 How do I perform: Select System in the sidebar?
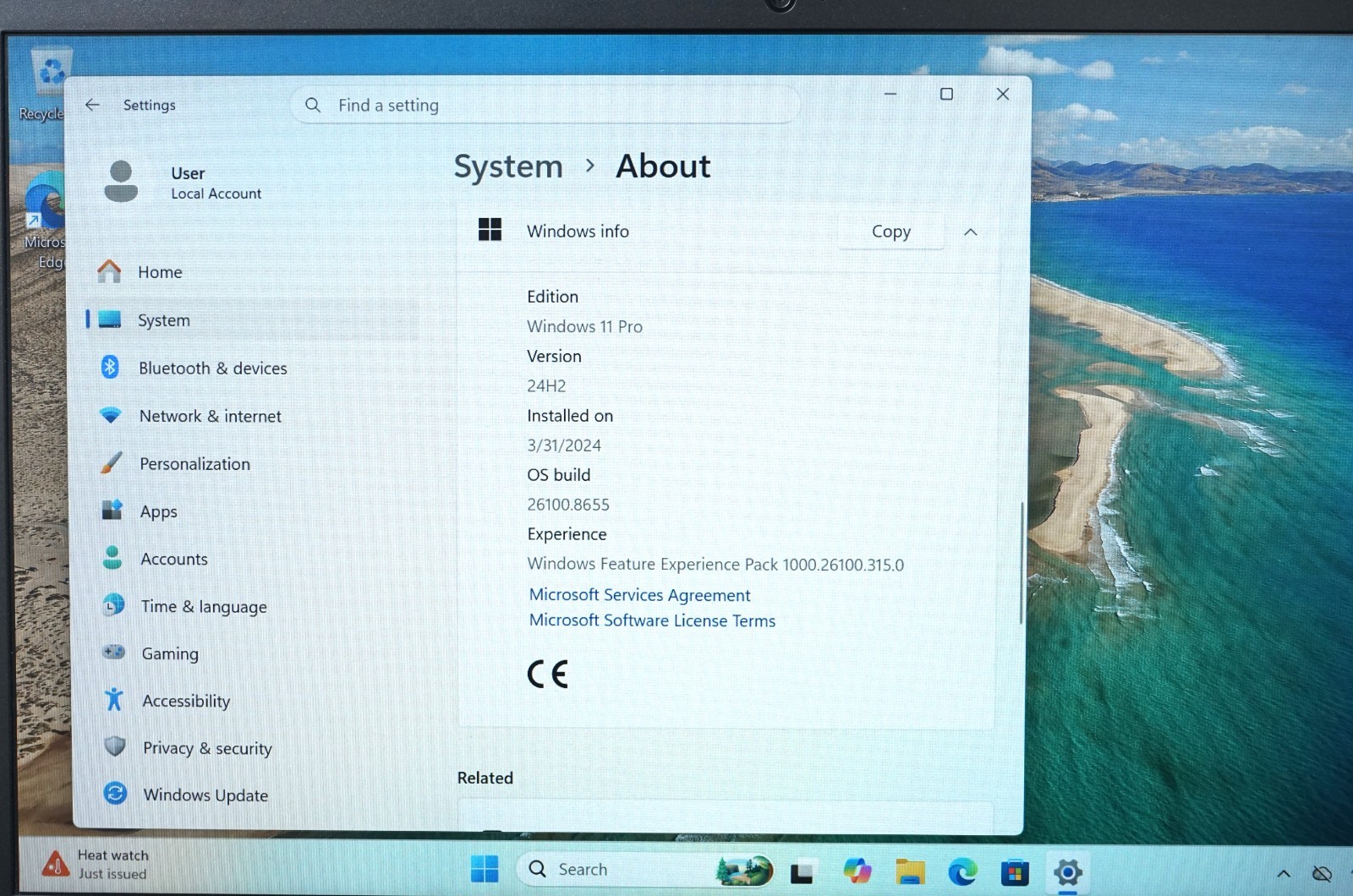point(253,320)
